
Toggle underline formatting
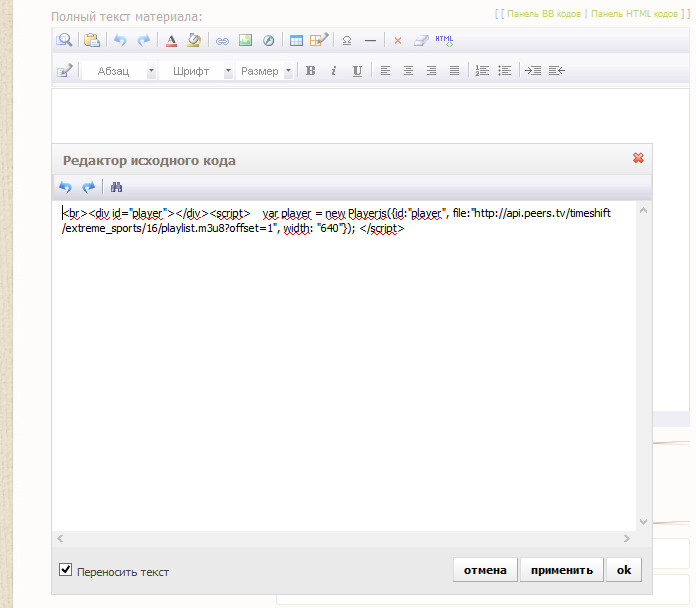pos(357,71)
